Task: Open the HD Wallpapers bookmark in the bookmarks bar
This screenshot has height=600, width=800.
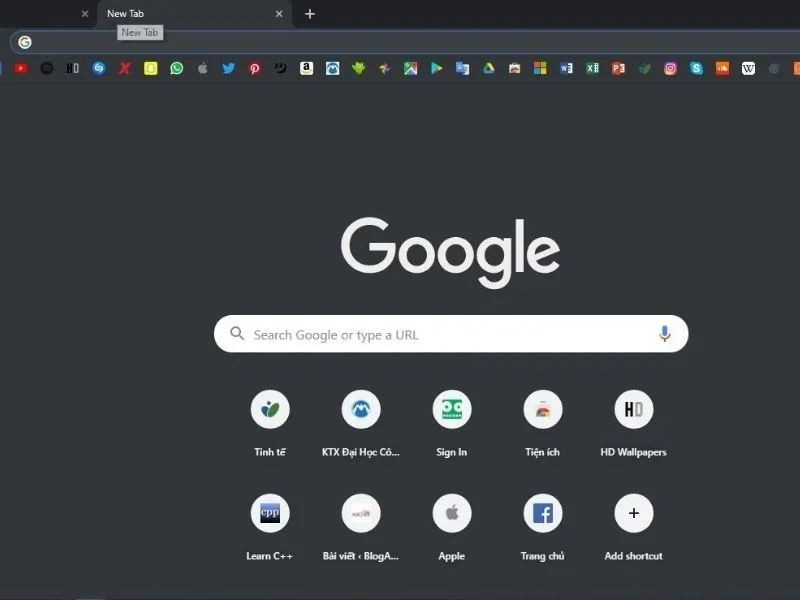Action: click(x=72, y=68)
